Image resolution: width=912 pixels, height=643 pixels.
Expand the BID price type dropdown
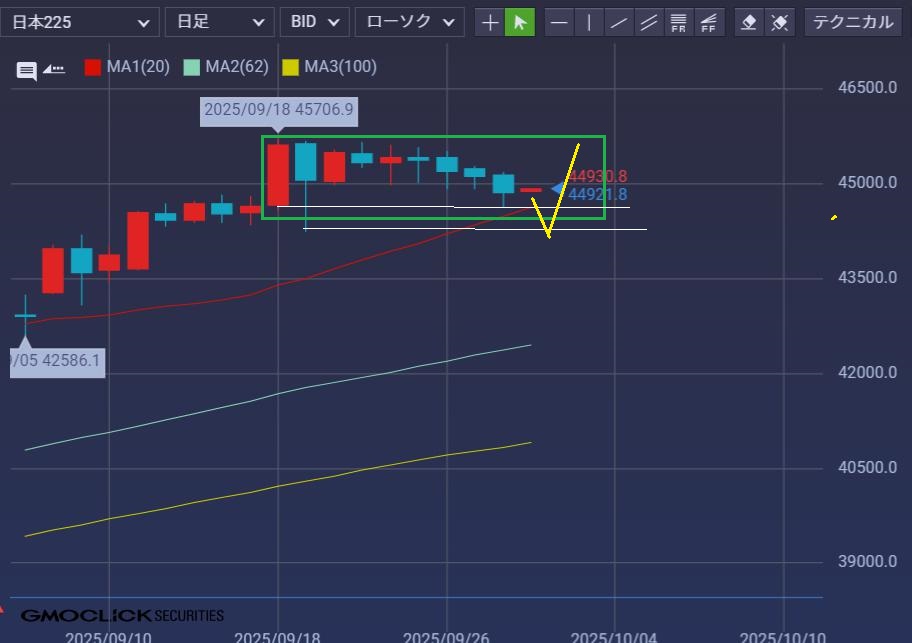(314, 22)
